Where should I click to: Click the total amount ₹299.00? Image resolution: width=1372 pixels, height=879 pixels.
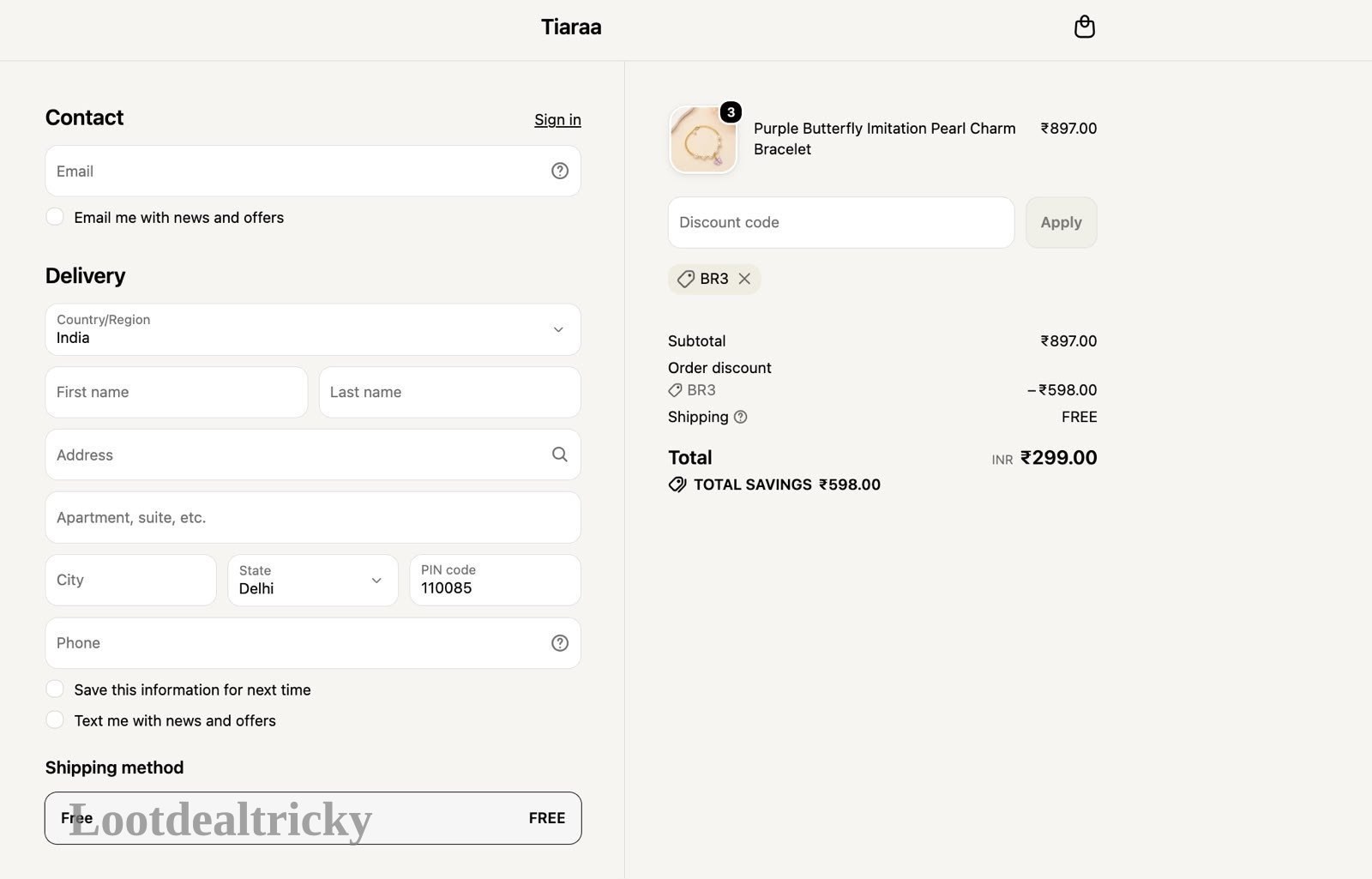1059,457
